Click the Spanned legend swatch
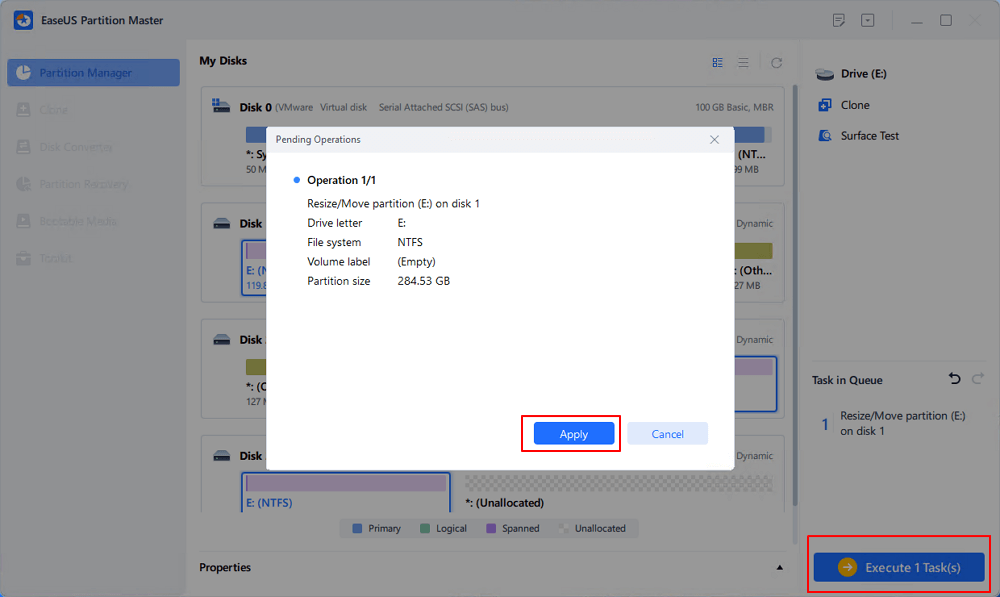The image size is (1000, 597). pyautogui.click(x=491, y=528)
